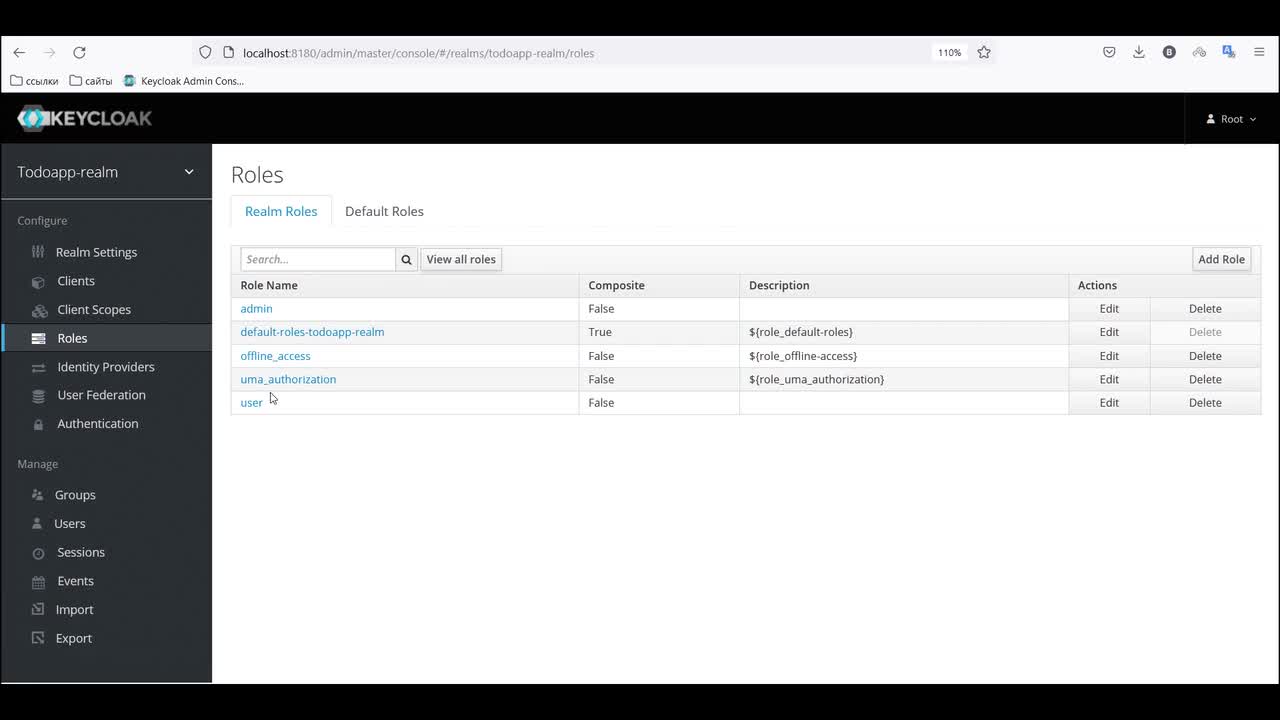Viewport: 1280px width, 720px height.
Task: Delete the user role
Action: [1205, 403]
